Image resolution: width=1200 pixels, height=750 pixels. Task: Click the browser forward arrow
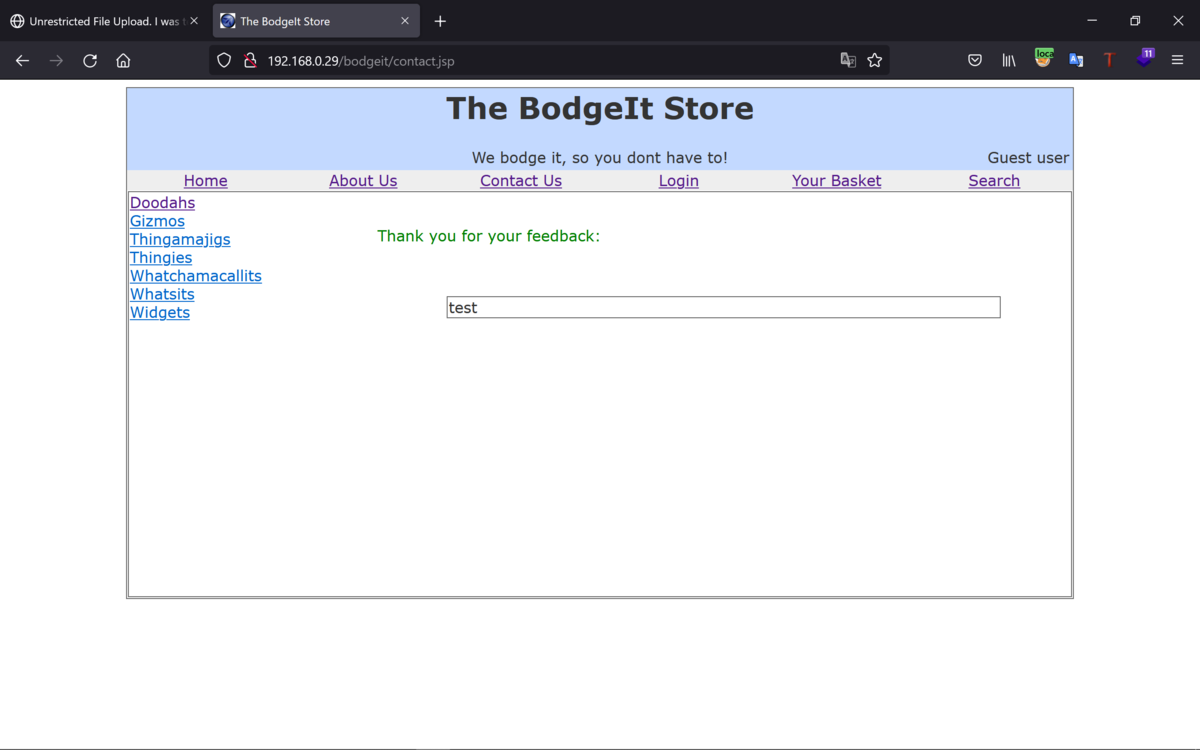click(56, 61)
